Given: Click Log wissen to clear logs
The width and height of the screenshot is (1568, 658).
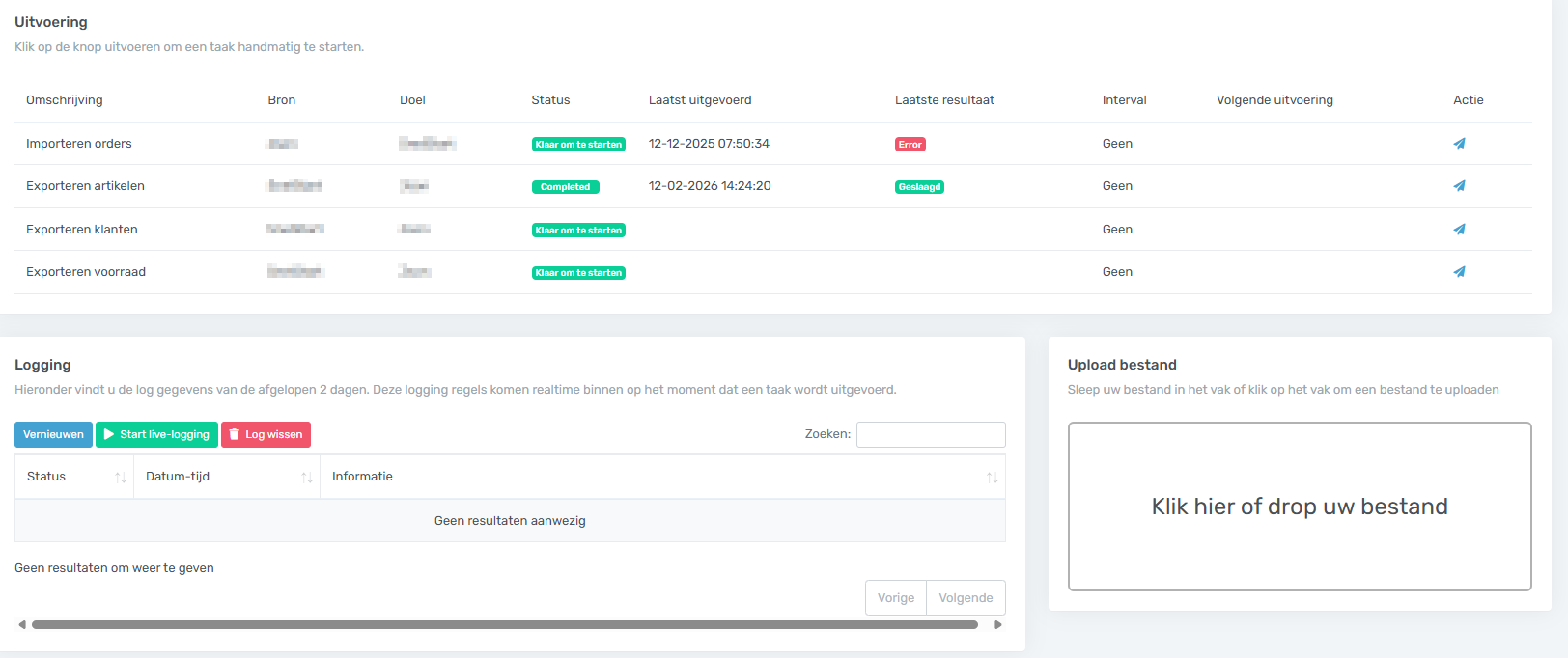Looking at the screenshot, I should 266,435.
